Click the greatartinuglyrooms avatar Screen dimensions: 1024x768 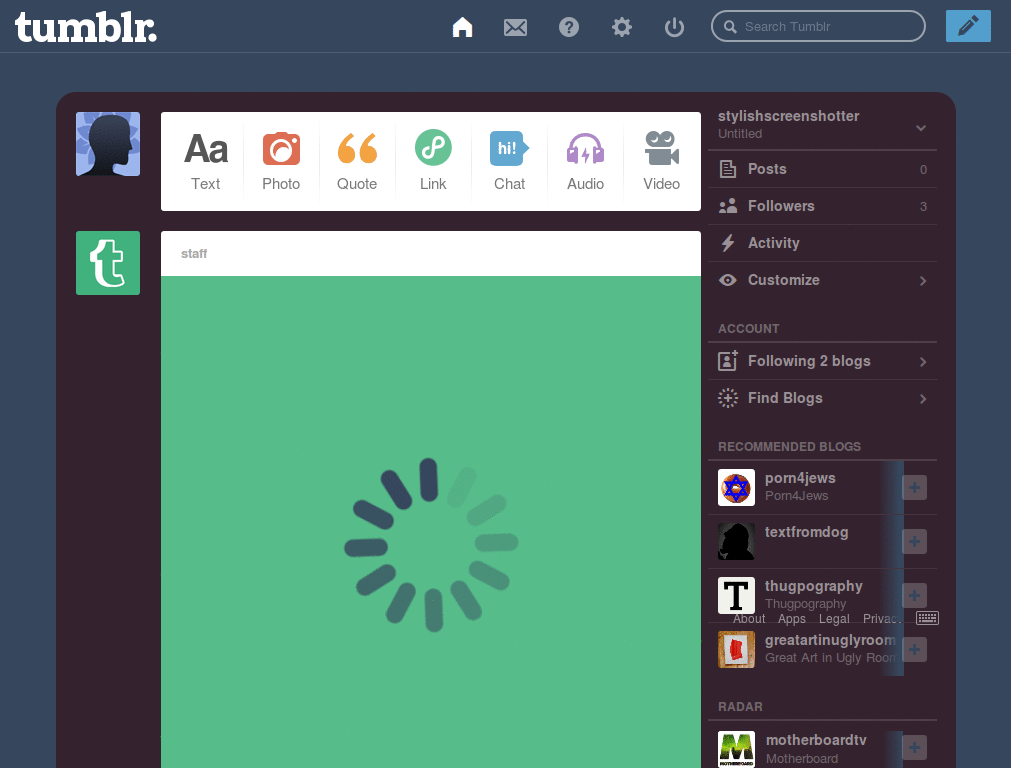coord(736,649)
